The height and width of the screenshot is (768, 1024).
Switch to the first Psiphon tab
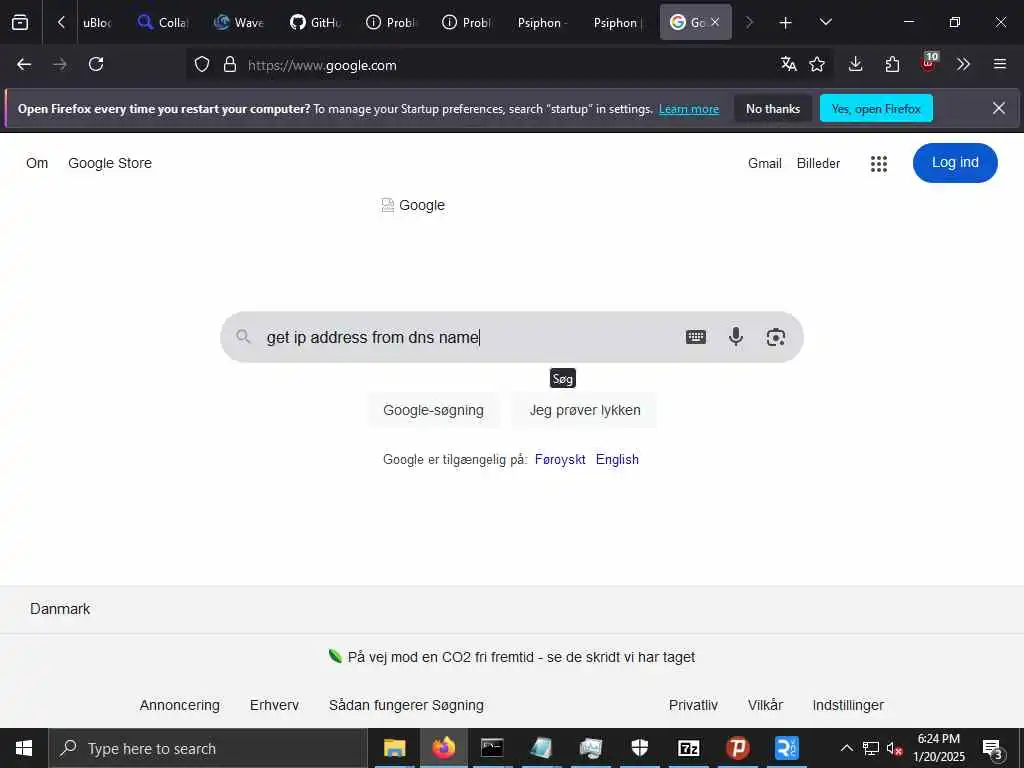(x=543, y=23)
